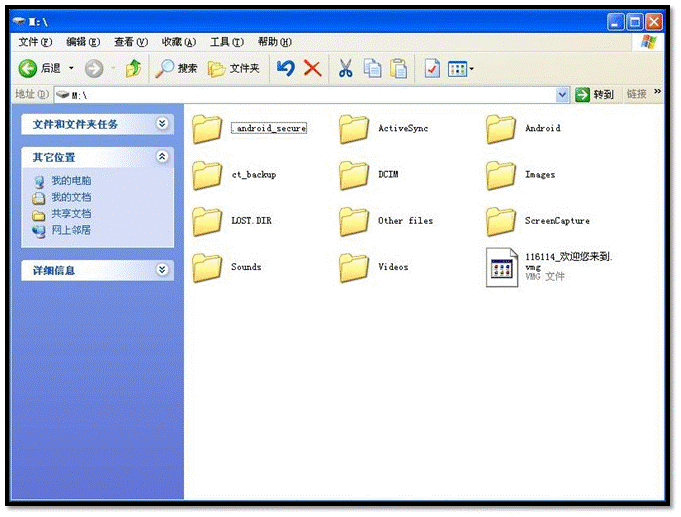This screenshot has width=681, height=517.
Task: Collapse the 其它位置 panel
Action: click(162, 157)
